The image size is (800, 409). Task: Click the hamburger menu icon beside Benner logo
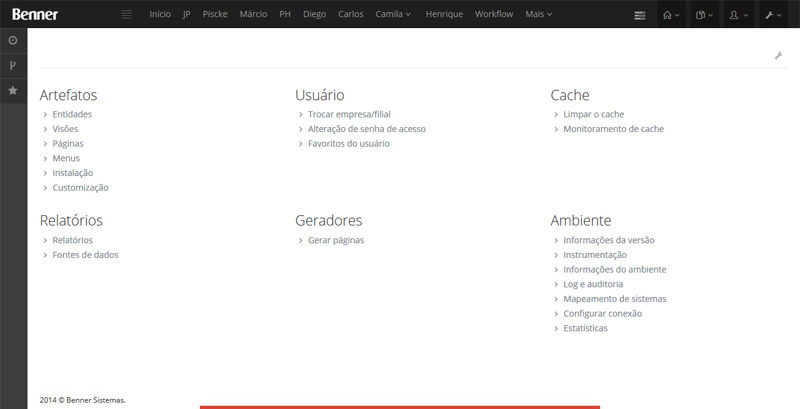(x=126, y=15)
